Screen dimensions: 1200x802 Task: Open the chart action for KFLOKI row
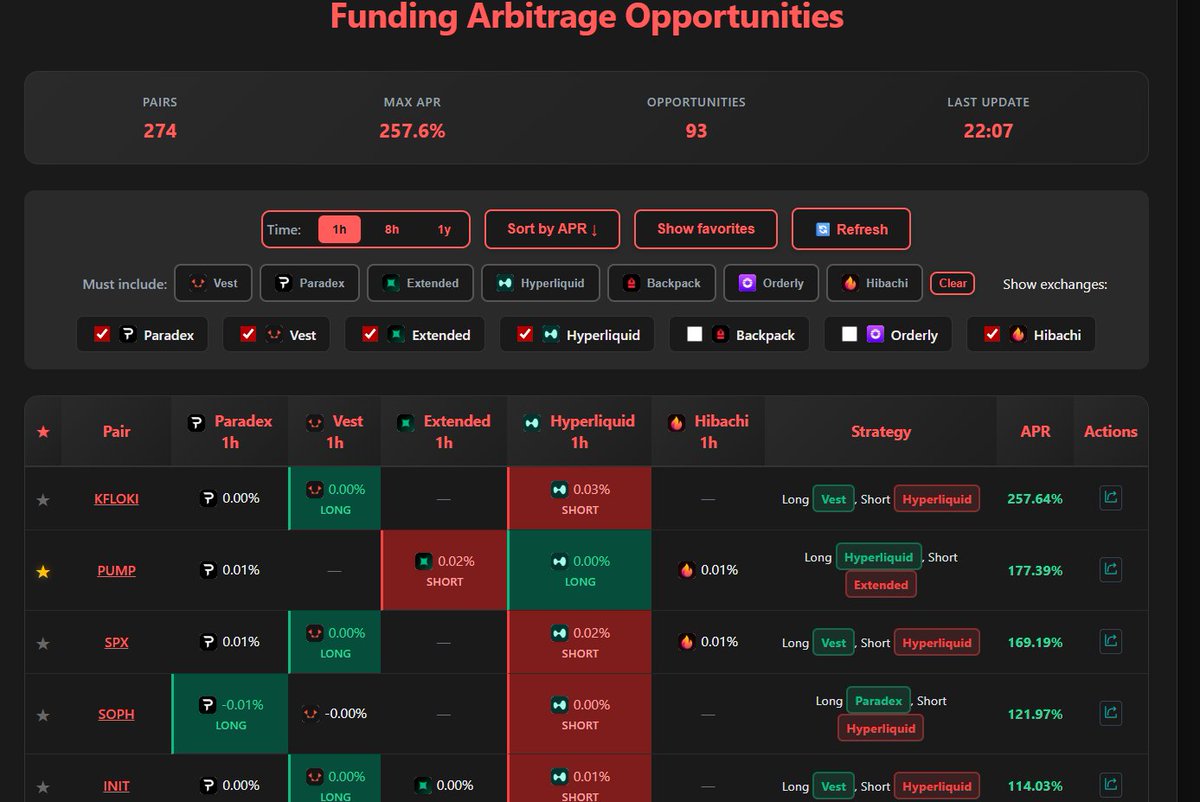coord(1110,498)
